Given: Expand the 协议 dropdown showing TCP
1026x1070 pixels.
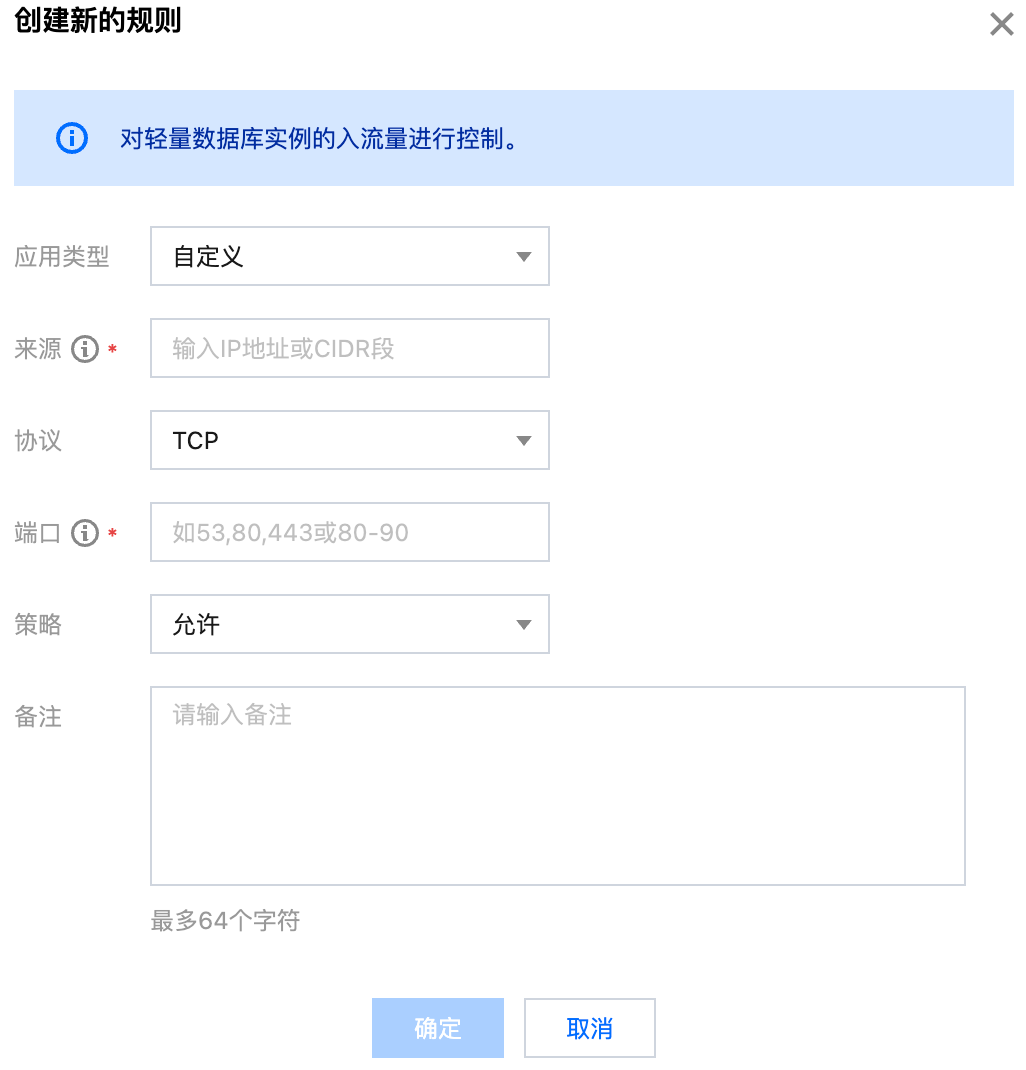Looking at the screenshot, I should point(349,441).
